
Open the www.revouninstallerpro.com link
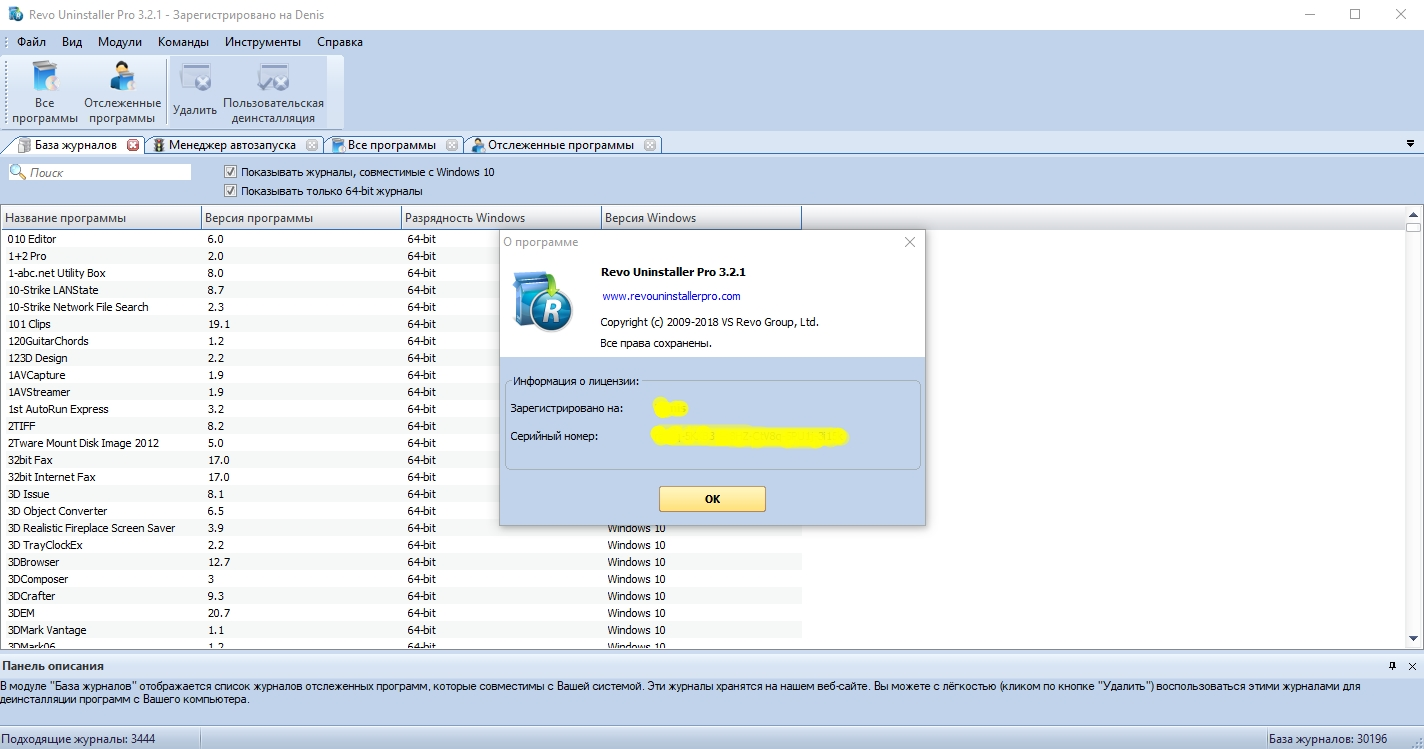pyautogui.click(x=671, y=296)
